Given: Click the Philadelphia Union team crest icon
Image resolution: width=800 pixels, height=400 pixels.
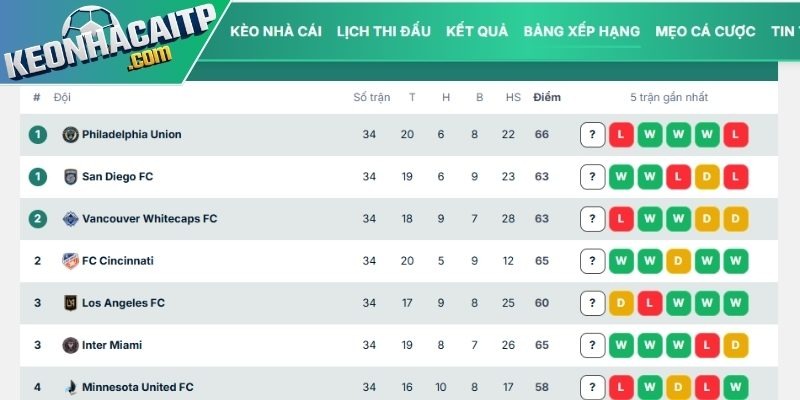Looking at the screenshot, I should 70,134.
